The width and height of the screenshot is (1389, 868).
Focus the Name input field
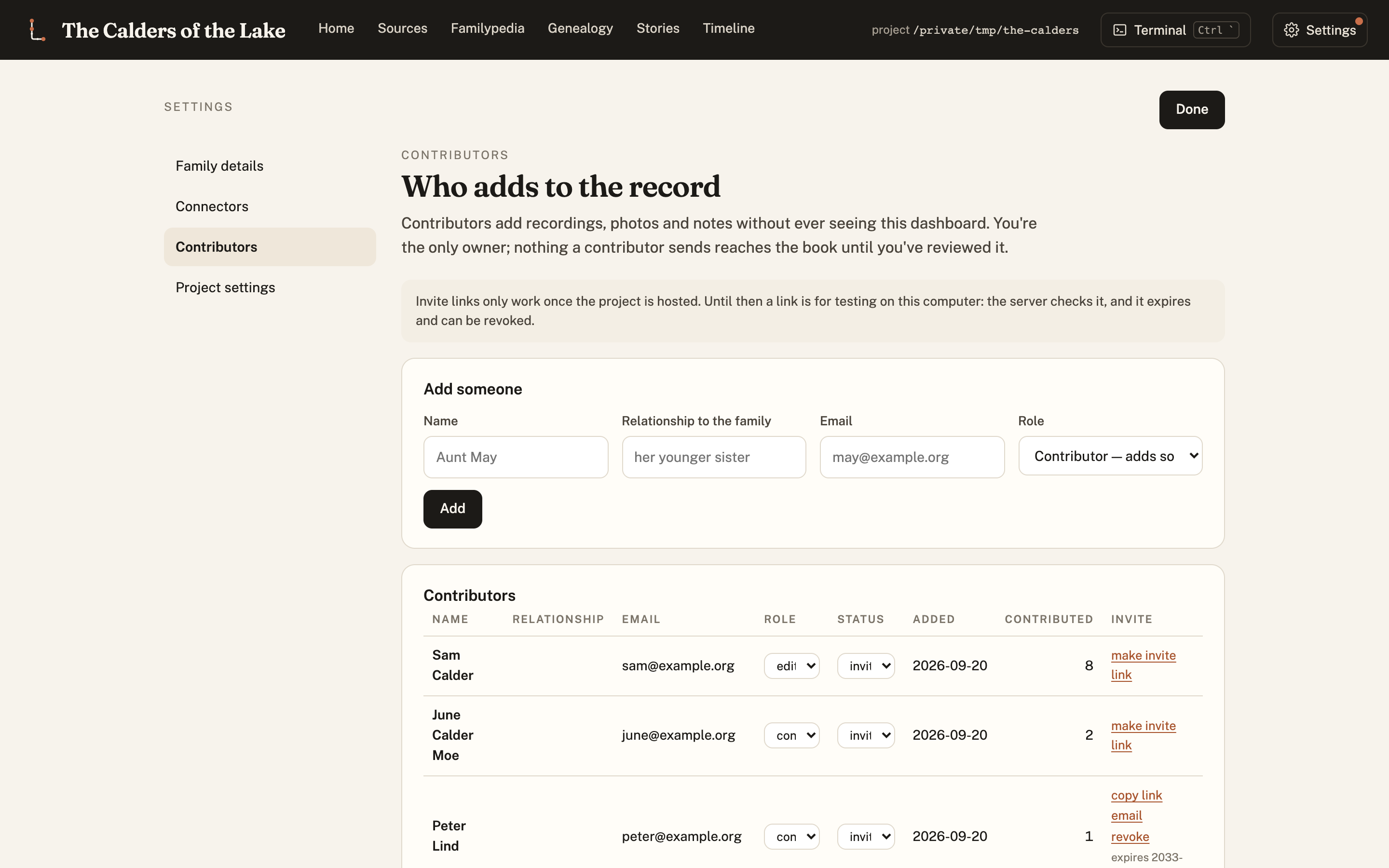click(x=516, y=457)
